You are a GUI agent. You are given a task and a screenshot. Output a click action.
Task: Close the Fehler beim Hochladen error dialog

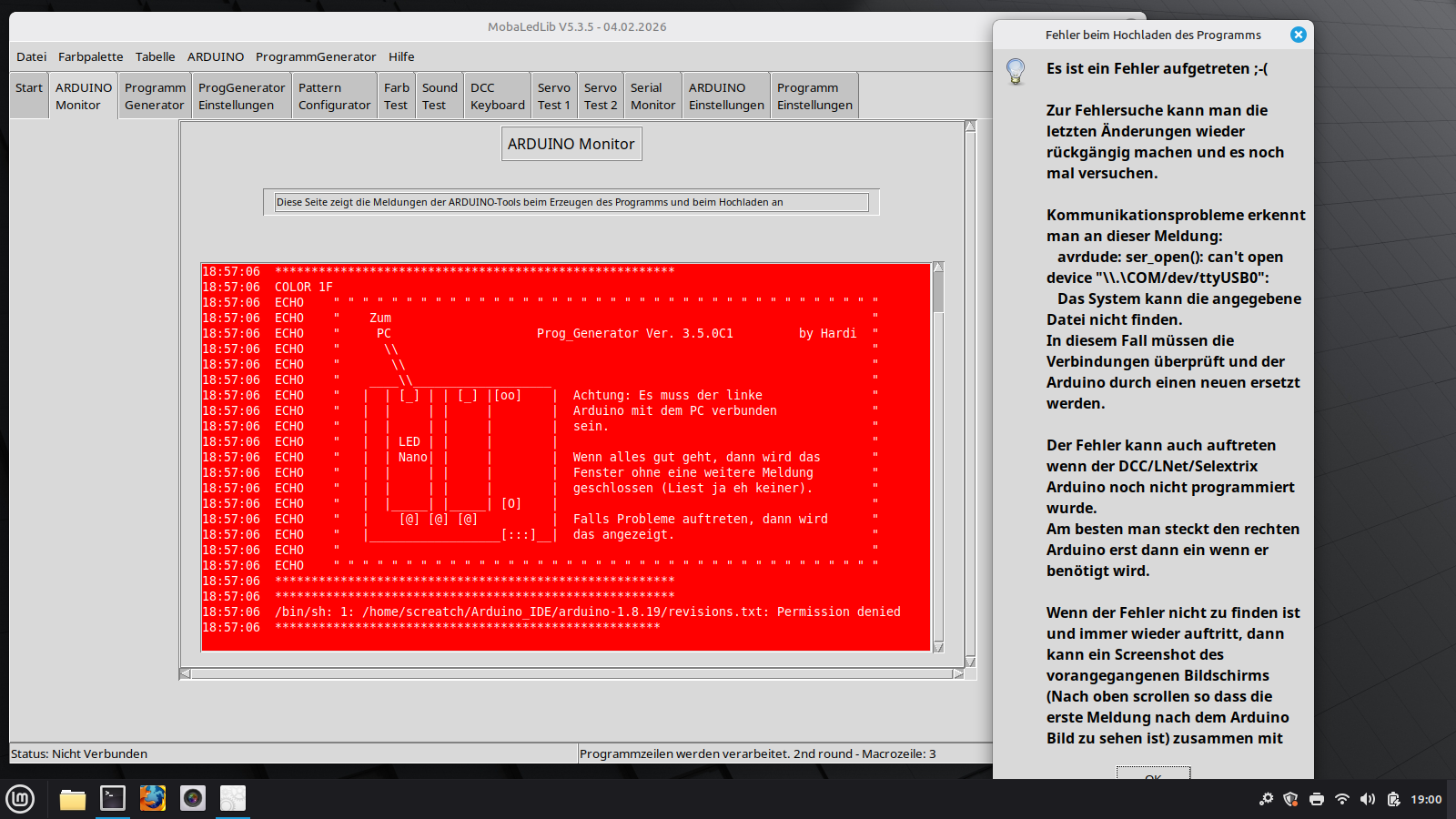pyautogui.click(x=1298, y=35)
